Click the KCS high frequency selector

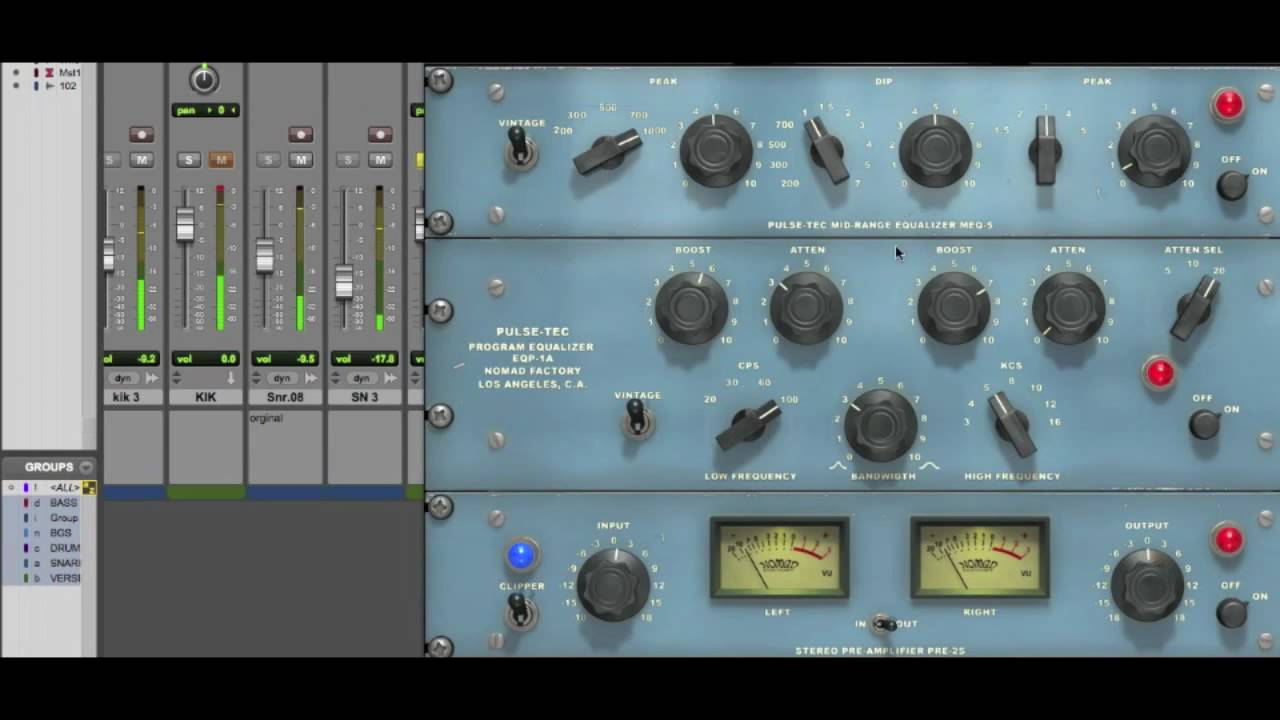[x=1012, y=424]
